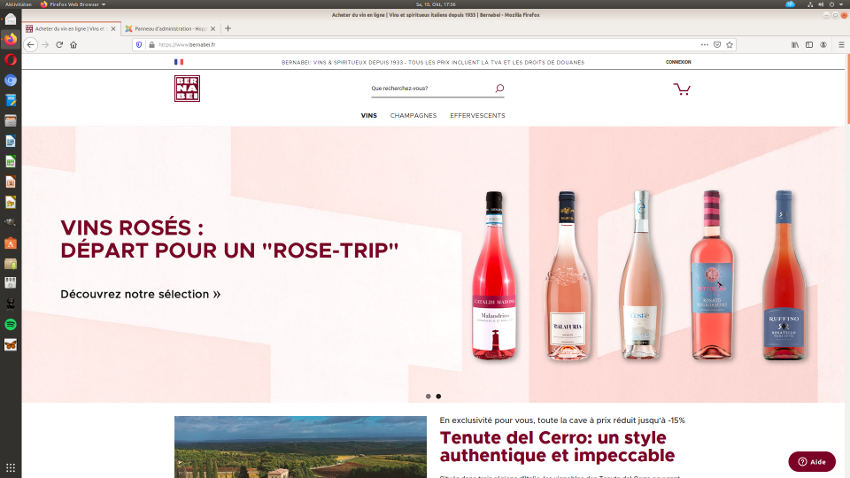Click the search magnifier icon

click(499, 88)
